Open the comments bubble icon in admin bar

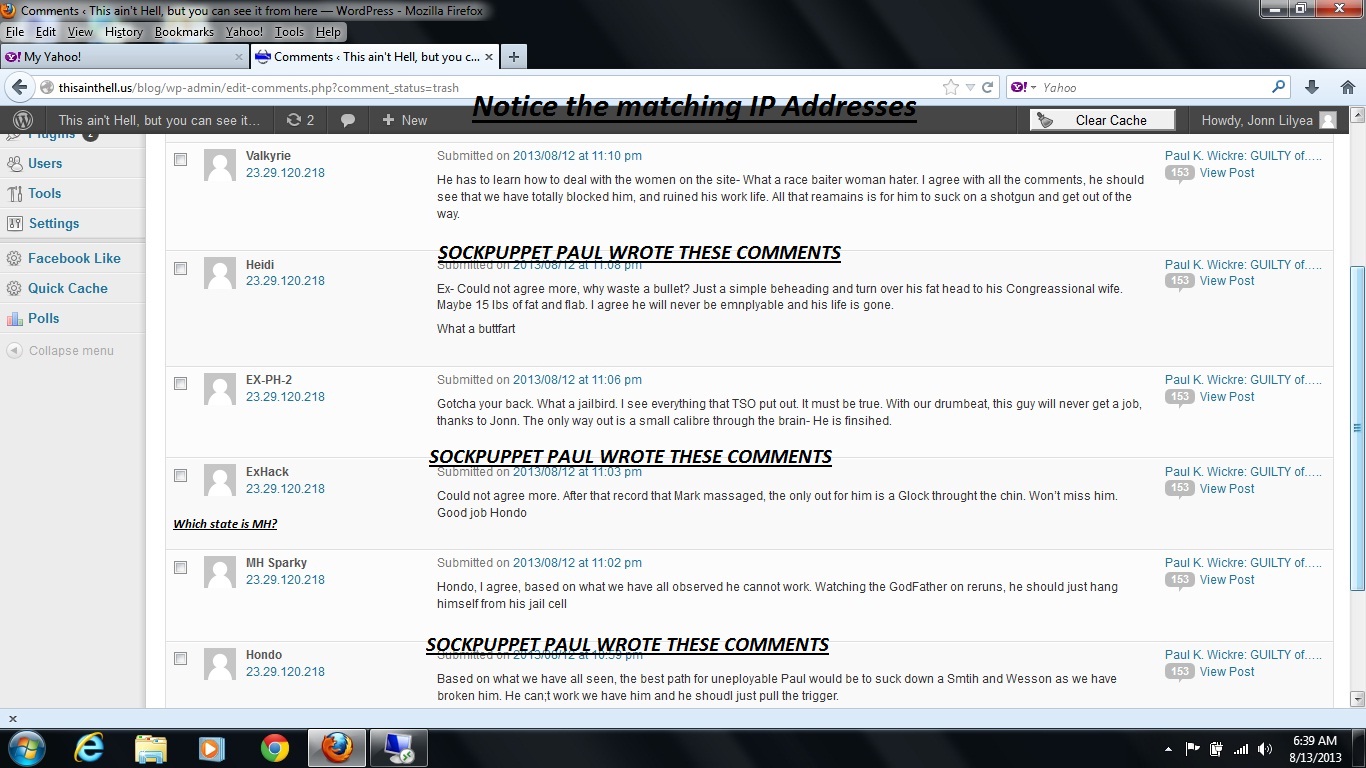coord(348,120)
